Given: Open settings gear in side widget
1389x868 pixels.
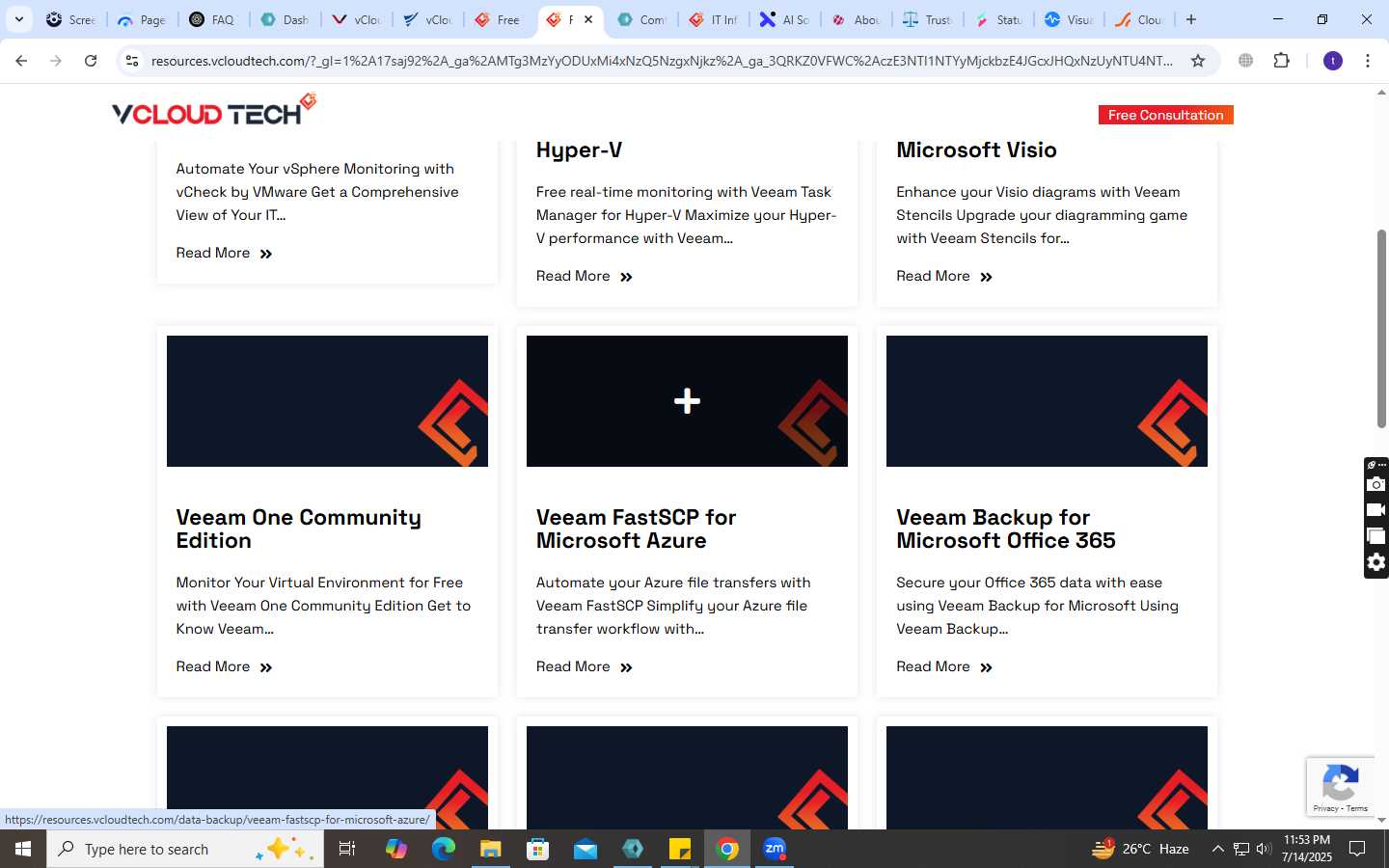Looking at the screenshot, I should [1376, 562].
